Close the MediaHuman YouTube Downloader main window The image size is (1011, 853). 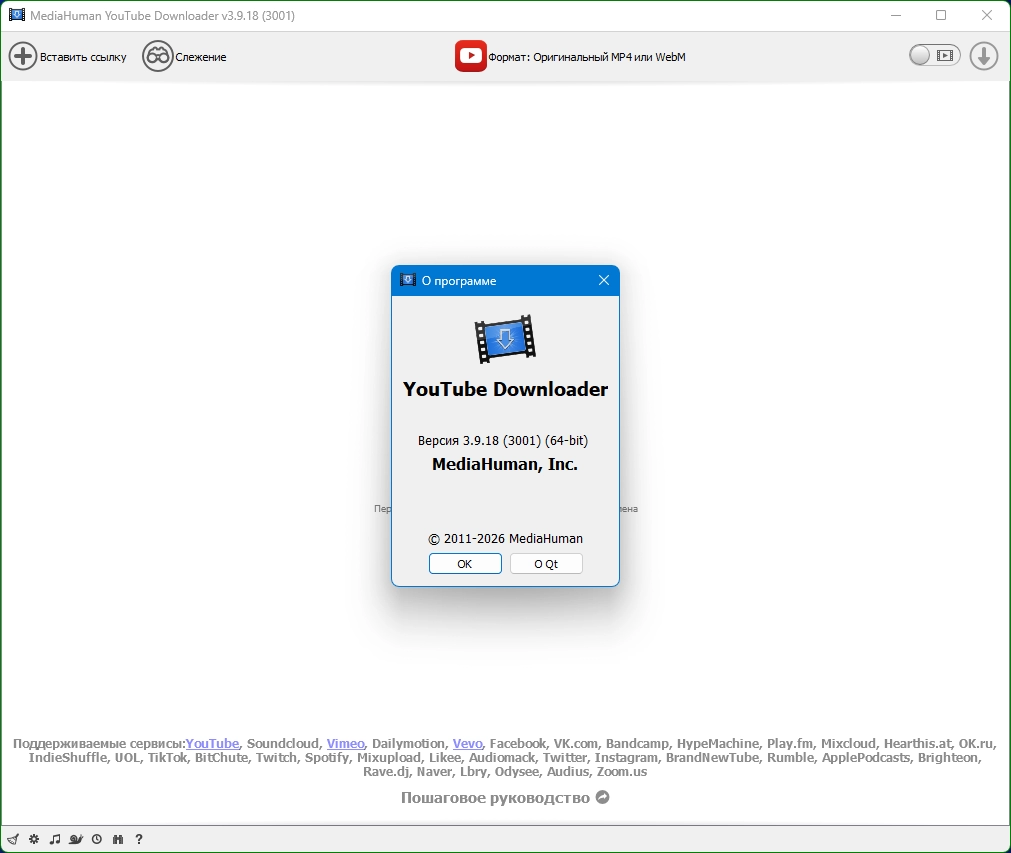click(986, 15)
